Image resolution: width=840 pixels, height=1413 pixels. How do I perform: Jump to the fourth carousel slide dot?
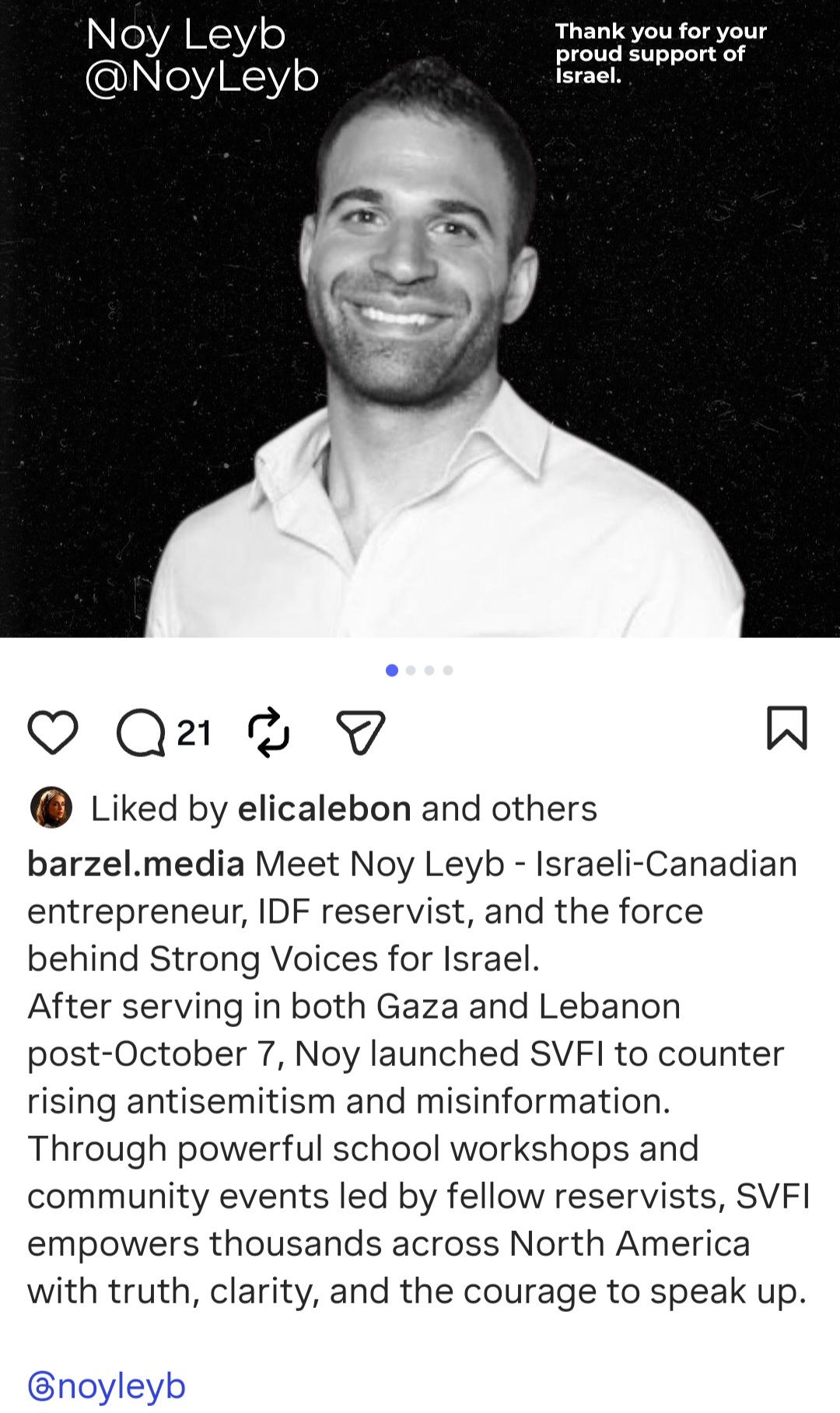448,670
